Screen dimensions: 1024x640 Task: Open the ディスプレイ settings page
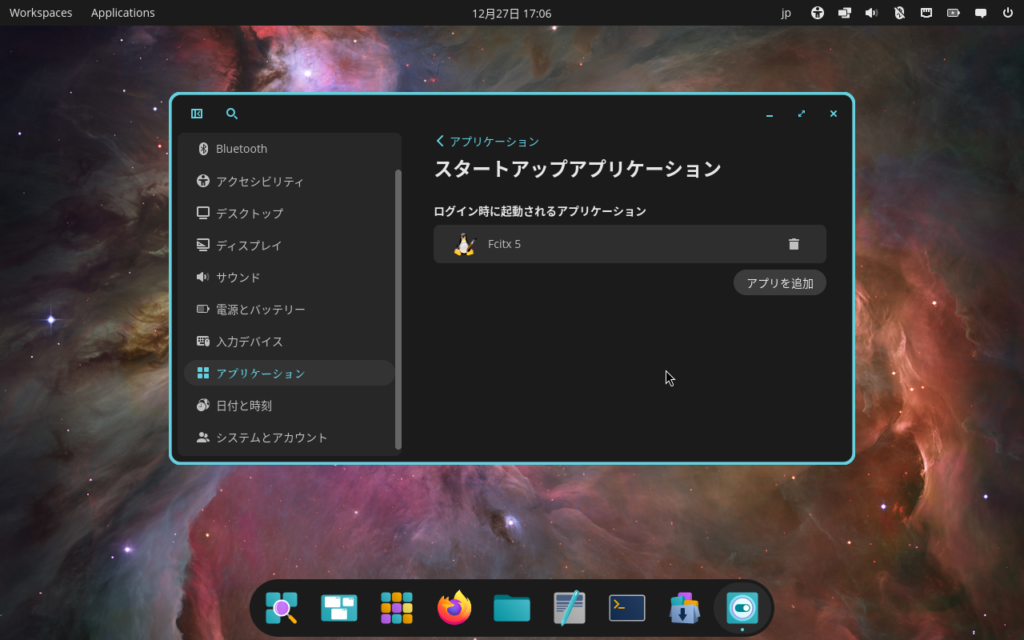[248, 246]
